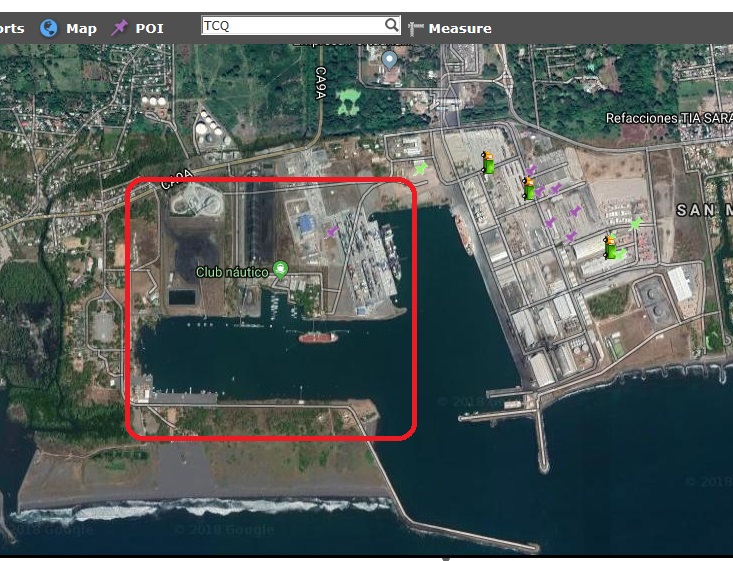This screenshot has width=733, height=561.
Task: Open the Map menu label
Action: tap(81, 28)
